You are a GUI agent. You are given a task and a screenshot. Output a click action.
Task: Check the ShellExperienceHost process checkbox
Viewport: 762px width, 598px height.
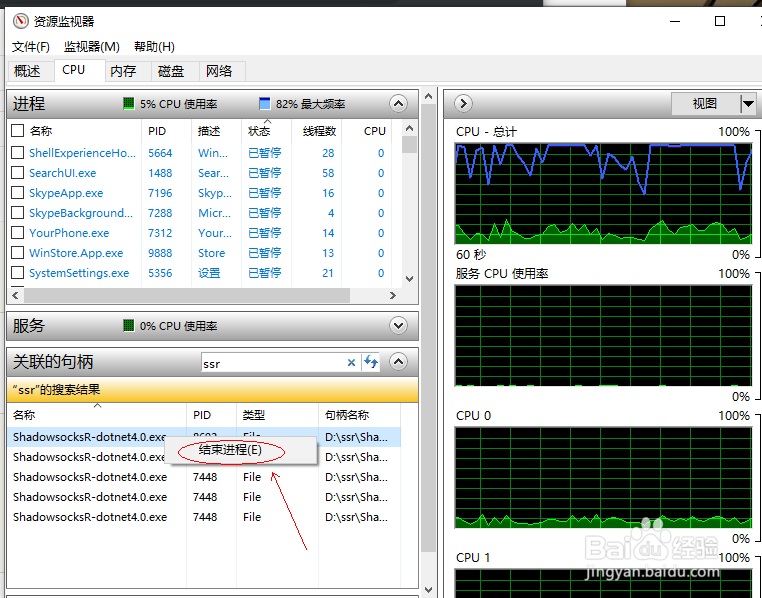click(x=17, y=153)
